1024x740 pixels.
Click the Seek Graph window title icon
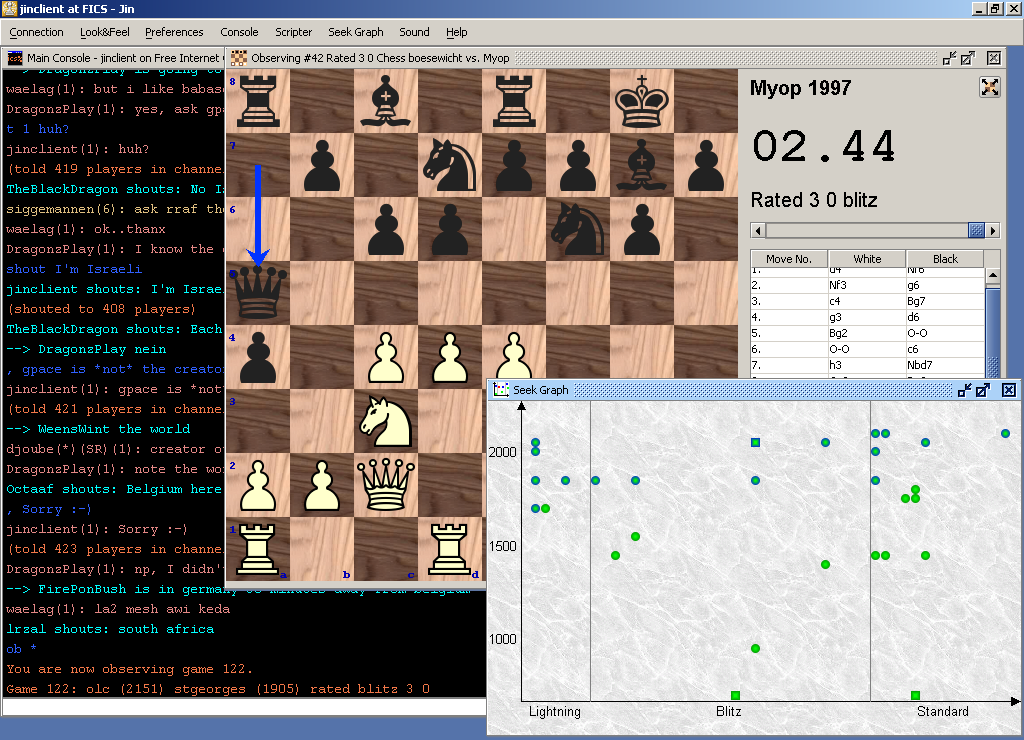501,390
